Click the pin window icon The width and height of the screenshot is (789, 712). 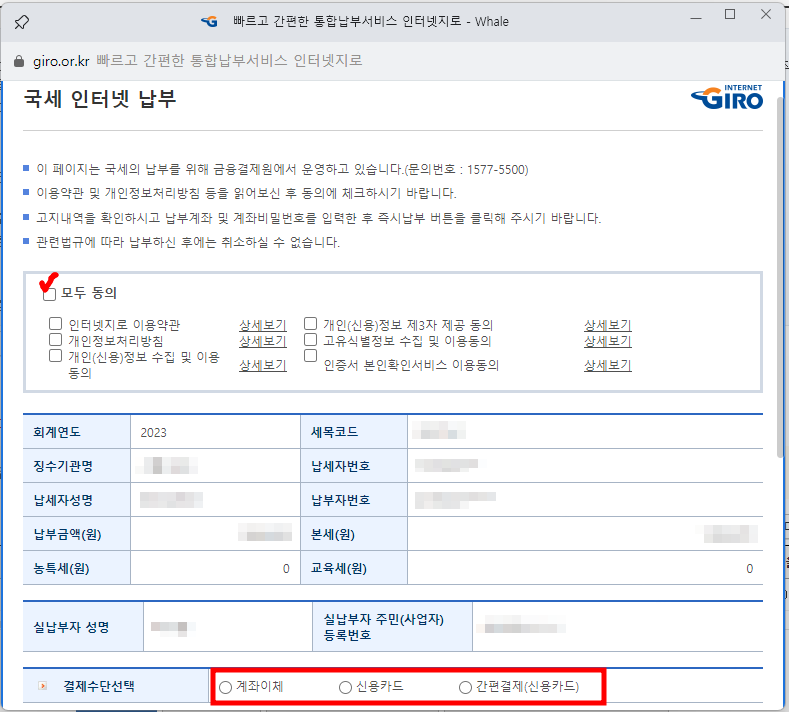[x=22, y=22]
